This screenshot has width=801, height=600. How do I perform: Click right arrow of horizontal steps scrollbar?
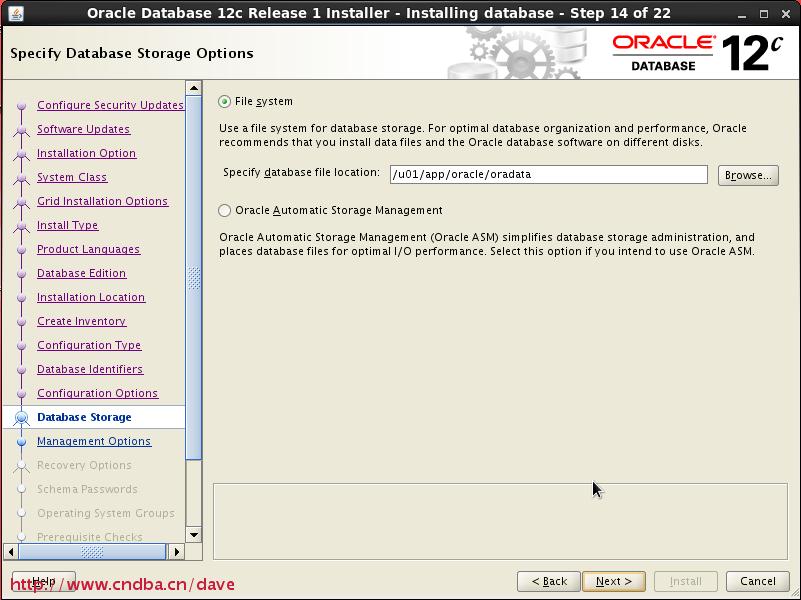[176, 551]
